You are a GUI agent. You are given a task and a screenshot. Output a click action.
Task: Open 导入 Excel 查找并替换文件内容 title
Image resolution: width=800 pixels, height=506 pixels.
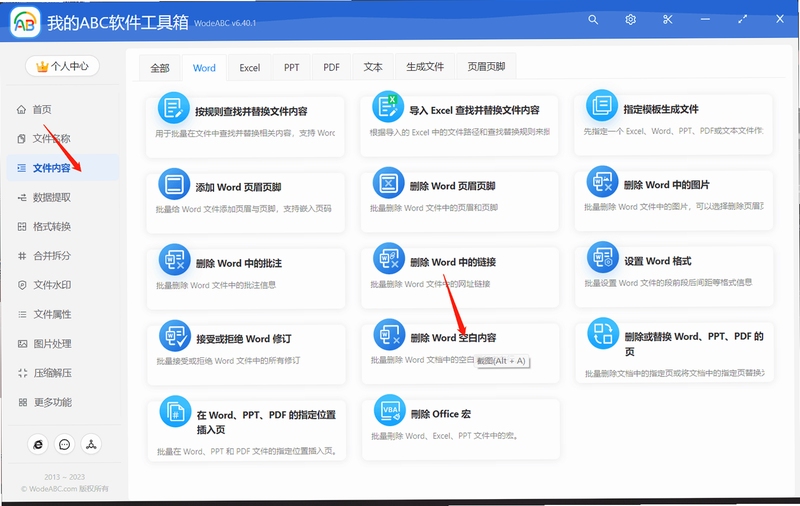474,110
